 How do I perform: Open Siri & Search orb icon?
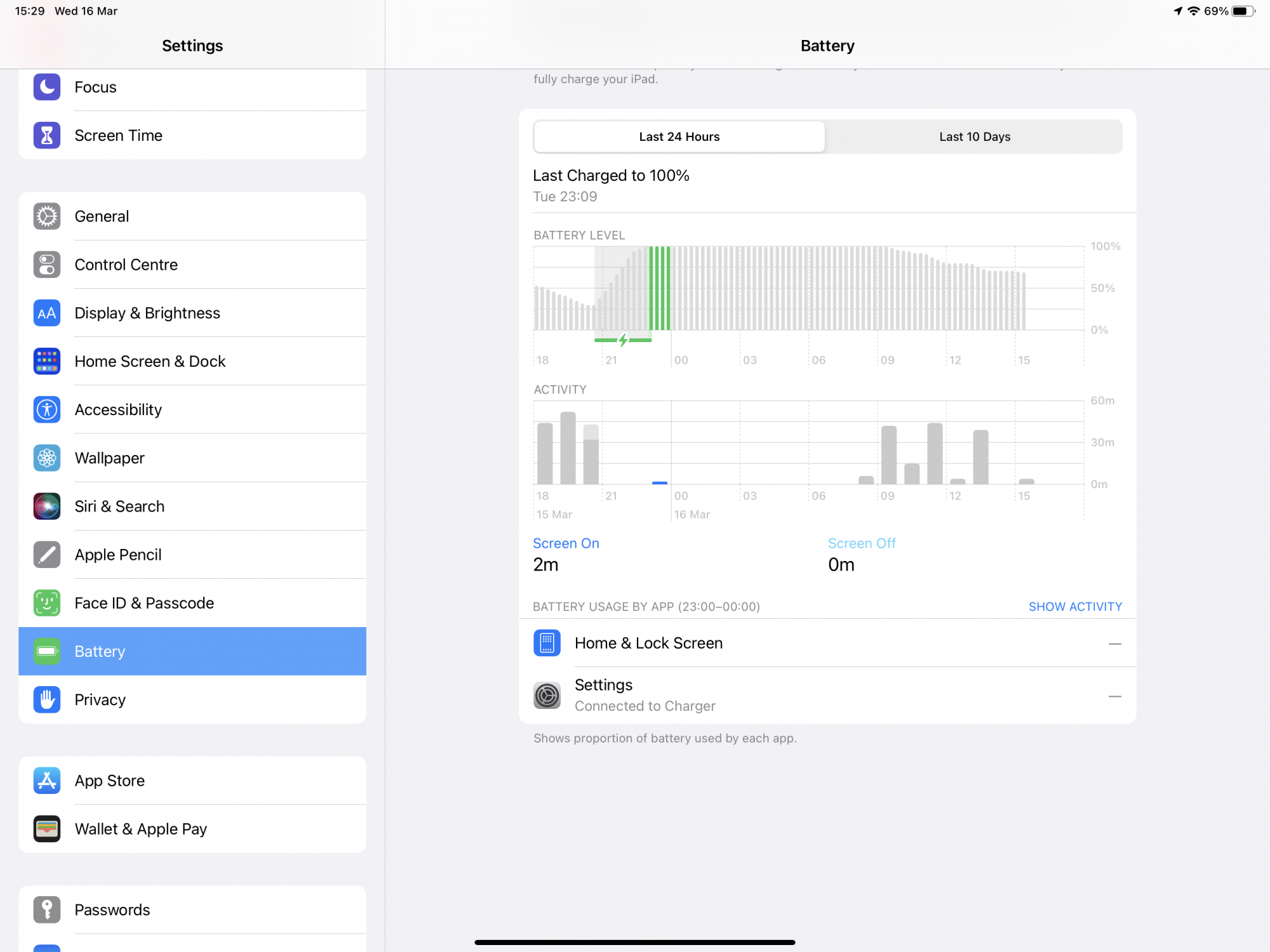click(x=46, y=506)
